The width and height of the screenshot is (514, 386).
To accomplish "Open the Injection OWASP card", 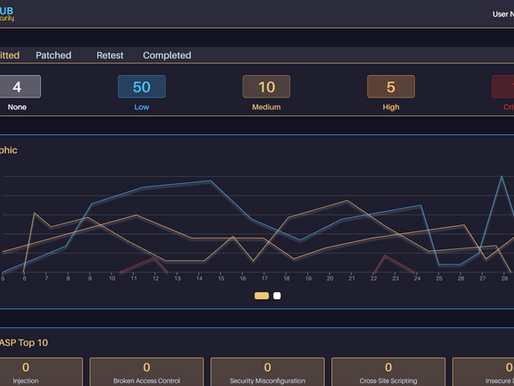I will 40,372.
